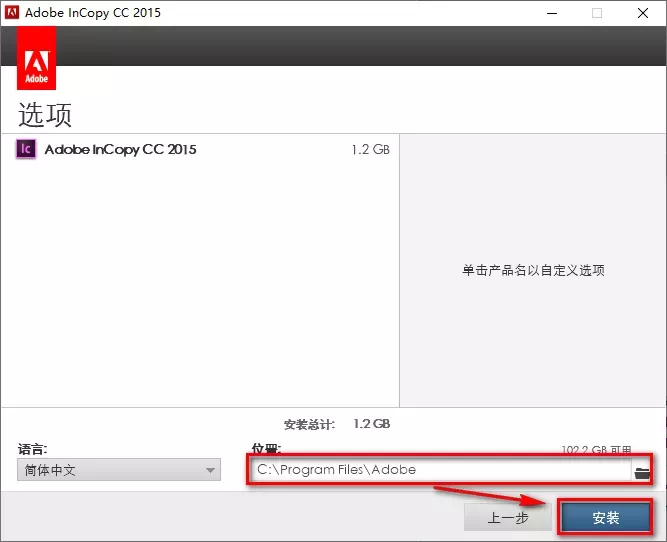Click the 单击产品名以自定义选项 hint text

point(533,270)
